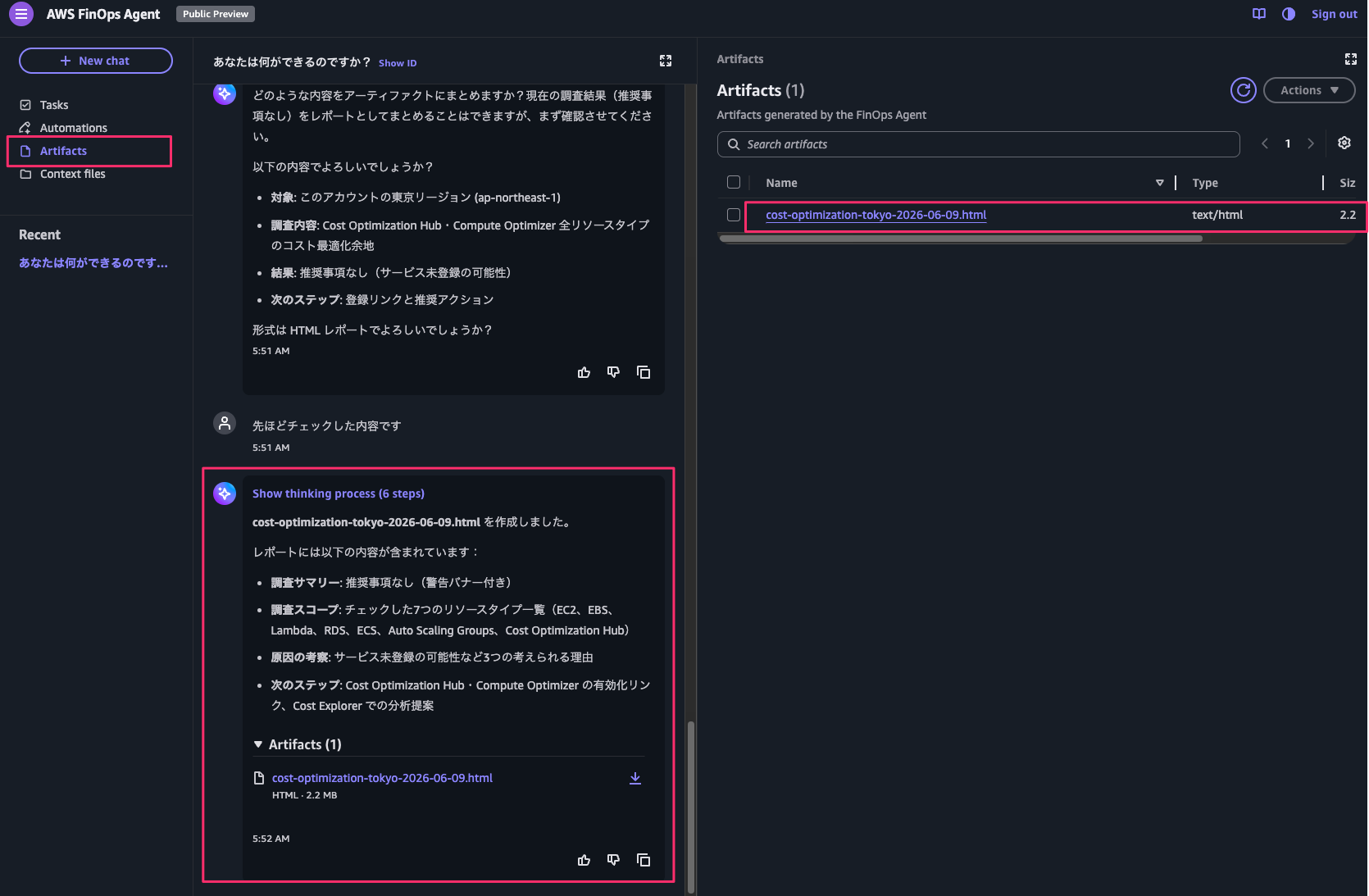Start a New chat

(96, 61)
